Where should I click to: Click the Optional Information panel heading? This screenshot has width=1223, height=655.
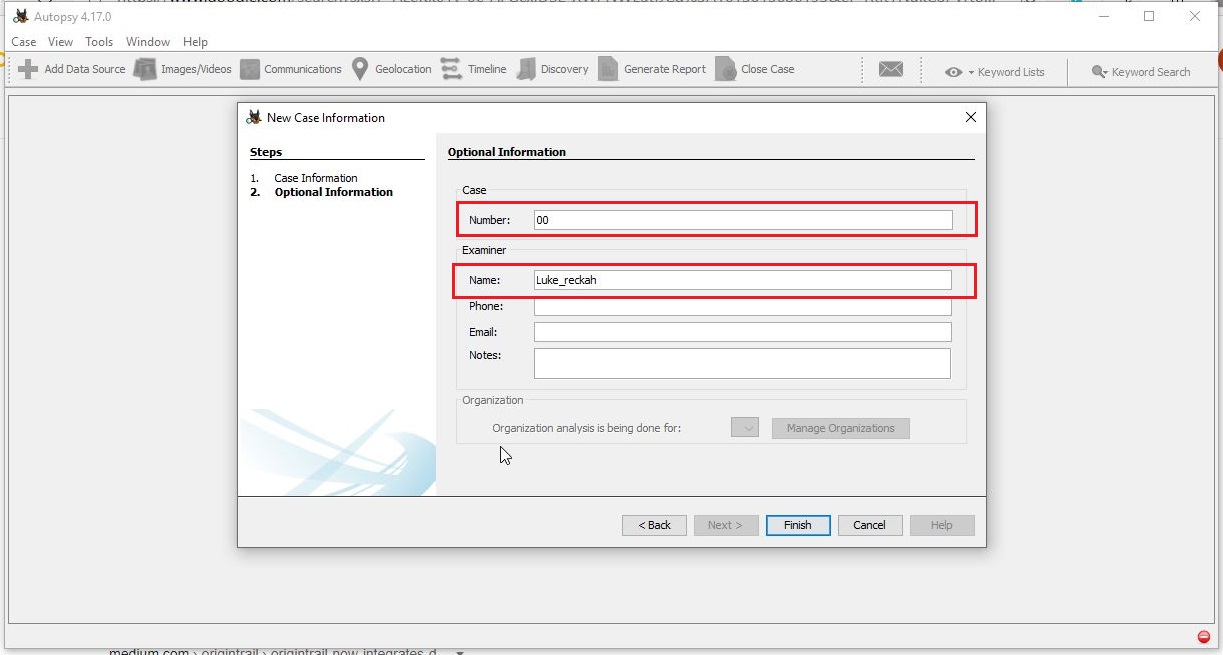(507, 152)
